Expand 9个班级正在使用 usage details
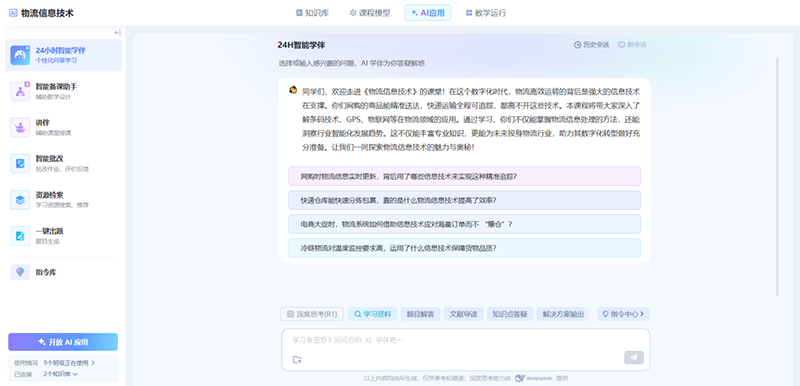The image size is (800, 386). pos(69,363)
